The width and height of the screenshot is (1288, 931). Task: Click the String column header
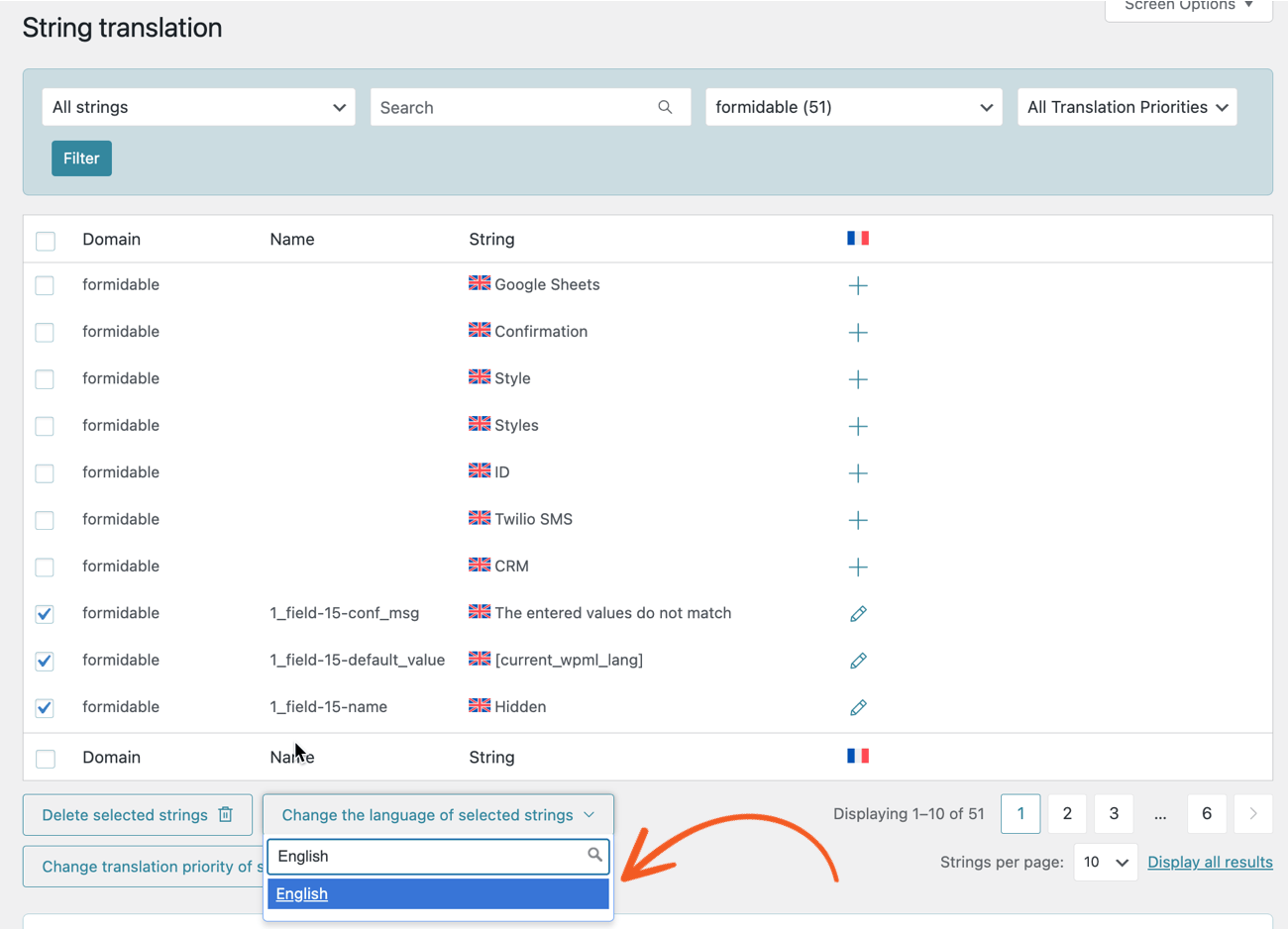[491, 239]
